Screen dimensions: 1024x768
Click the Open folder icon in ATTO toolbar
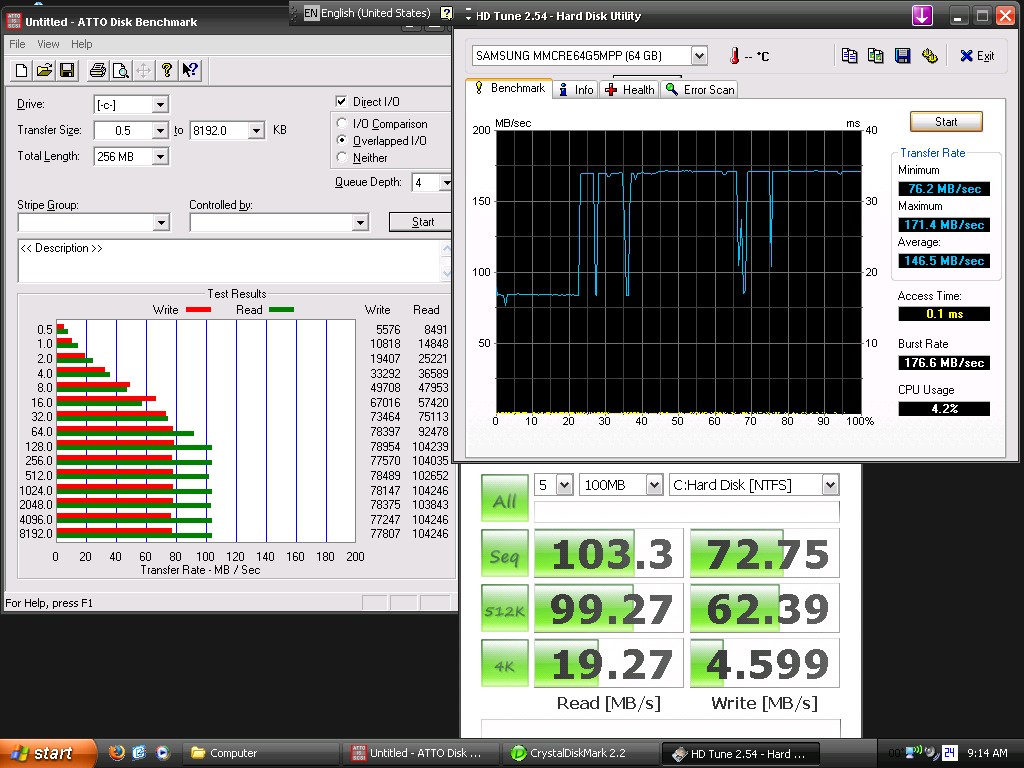tap(44, 70)
